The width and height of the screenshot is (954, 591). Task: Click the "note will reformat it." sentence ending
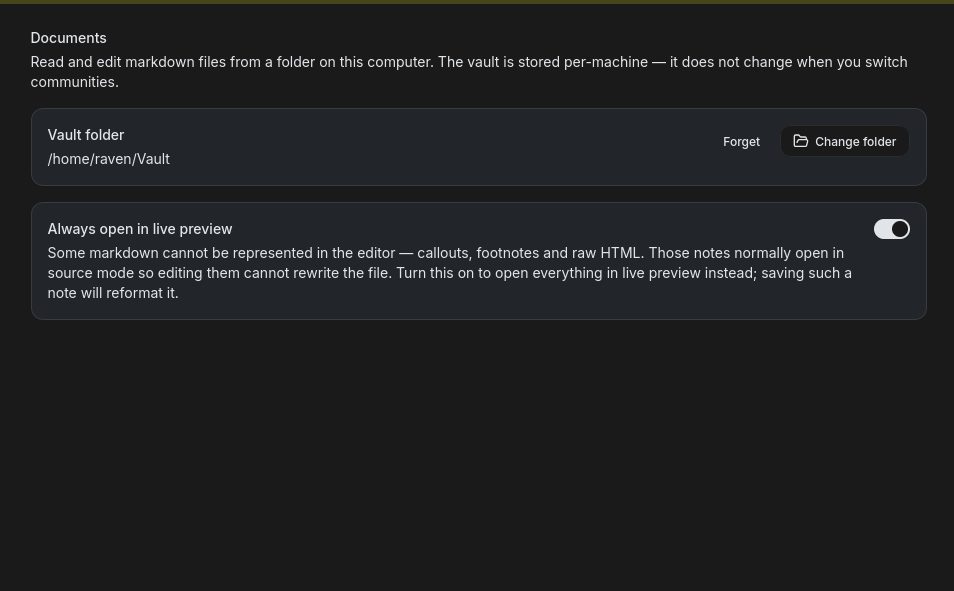tap(113, 293)
